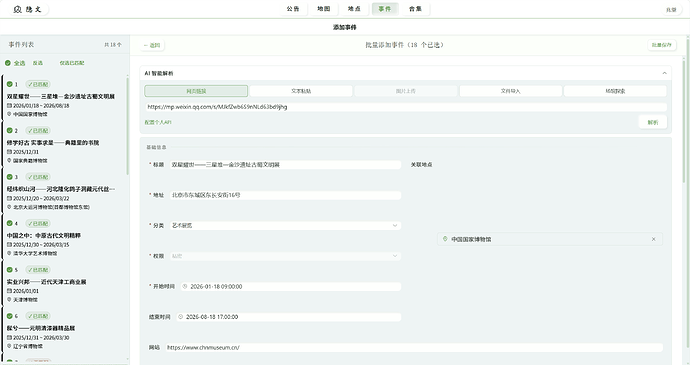Uncheck event 3 经纬织山河
This screenshot has width=690, height=365.
(9, 177)
